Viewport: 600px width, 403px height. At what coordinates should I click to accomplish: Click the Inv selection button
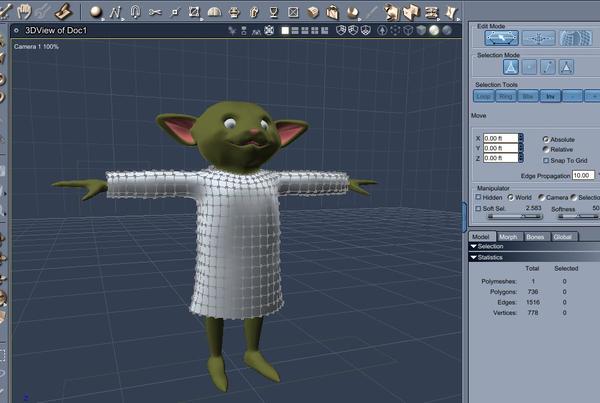click(x=550, y=96)
